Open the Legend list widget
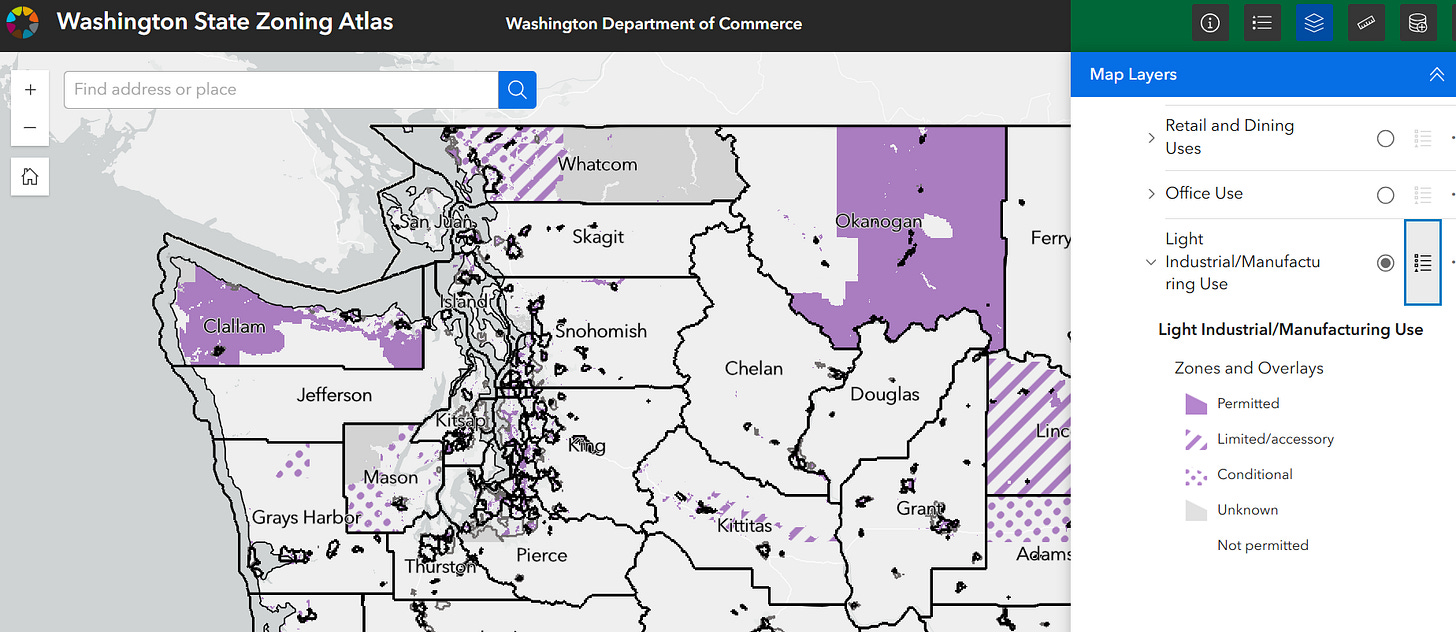Viewport: 1456px width, 632px height. [1262, 24]
